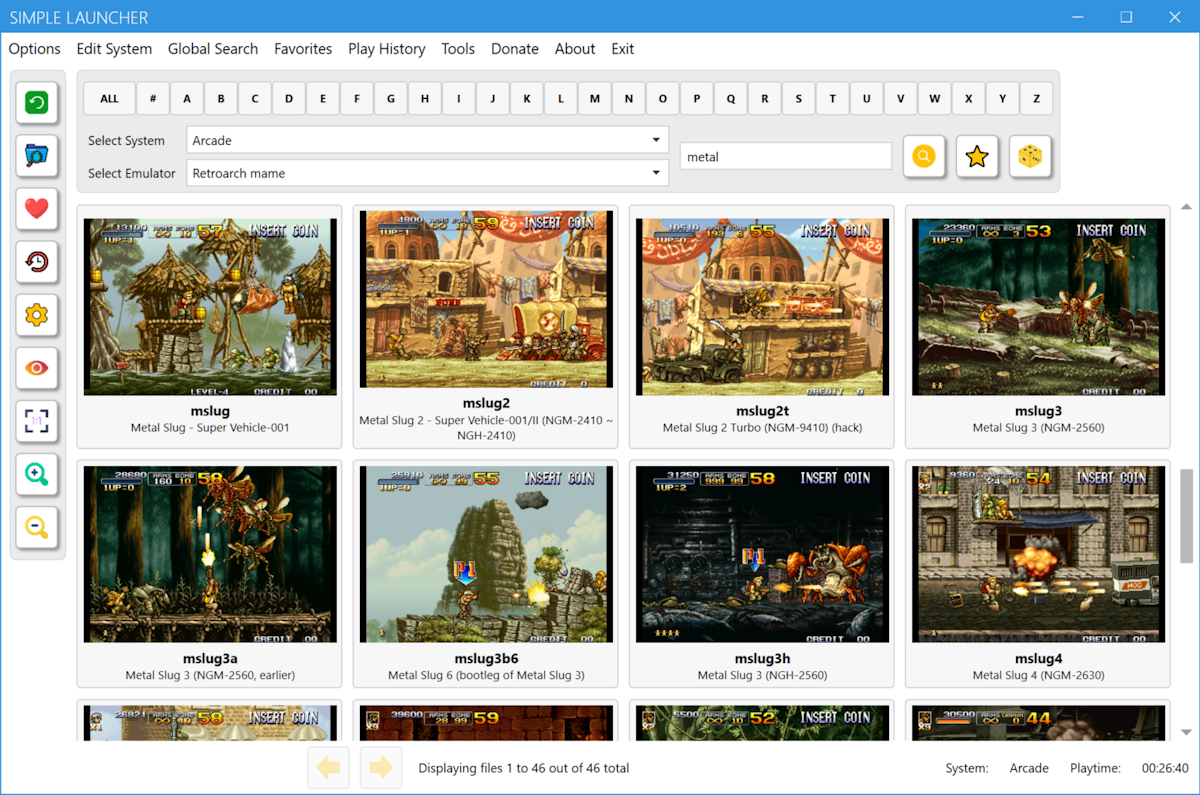Image resolution: width=1200 pixels, height=795 pixels.
Task: Filter games by letter Z
Action: click(1036, 99)
